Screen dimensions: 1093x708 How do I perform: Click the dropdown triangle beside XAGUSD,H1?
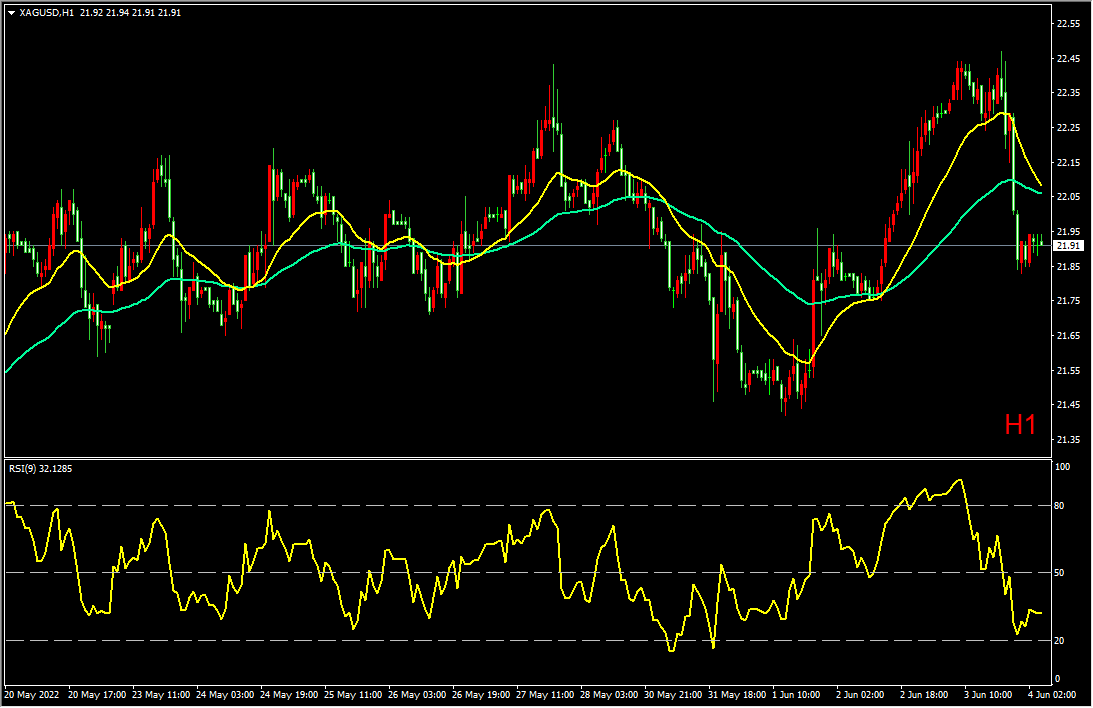(11, 13)
